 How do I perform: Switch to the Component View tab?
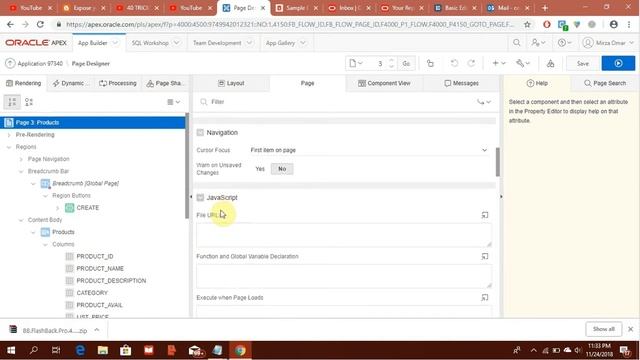point(384,83)
